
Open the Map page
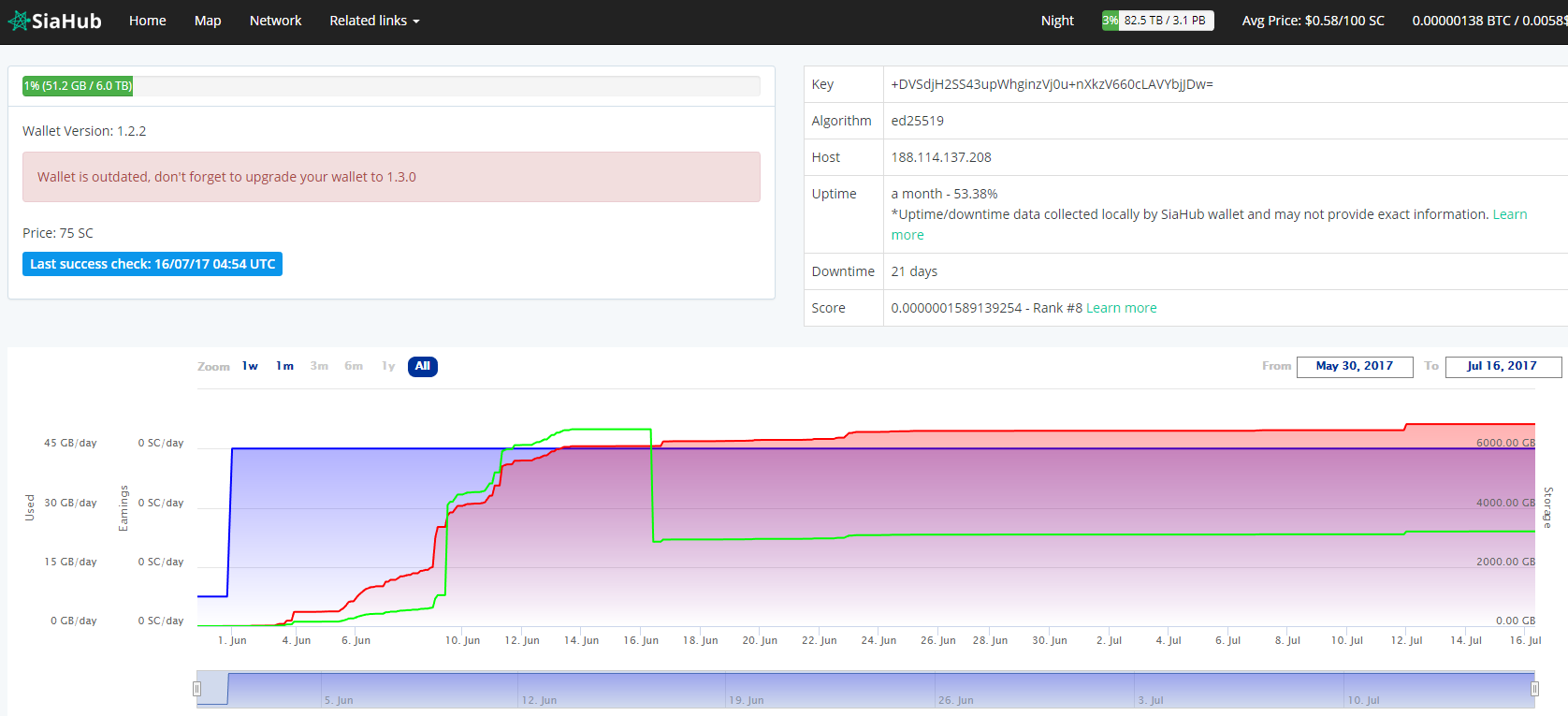coord(208,21)
